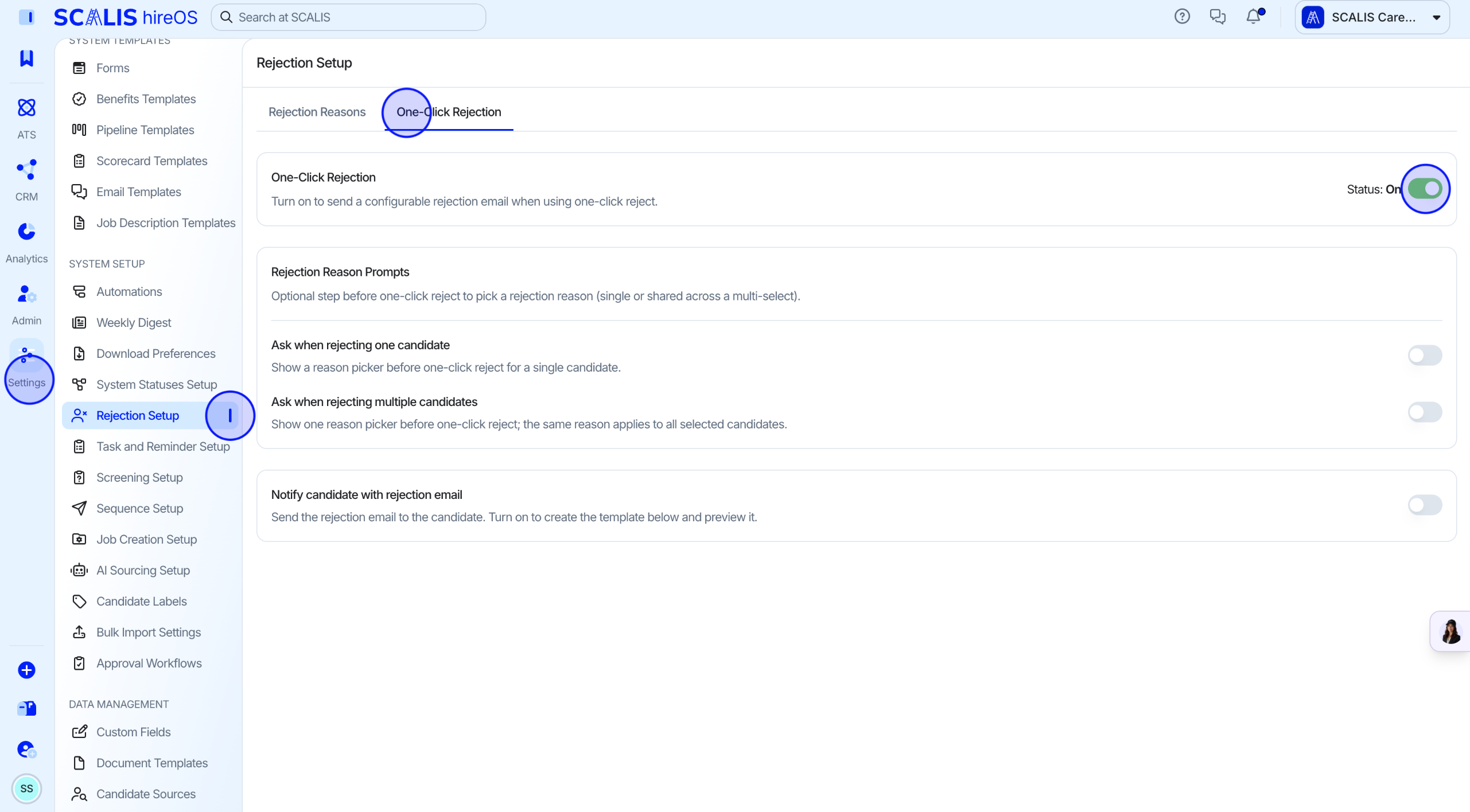Viewport: 1470px width, 812px height.
Task: Click the Search at SCALIS field
Action: point(348,17)
